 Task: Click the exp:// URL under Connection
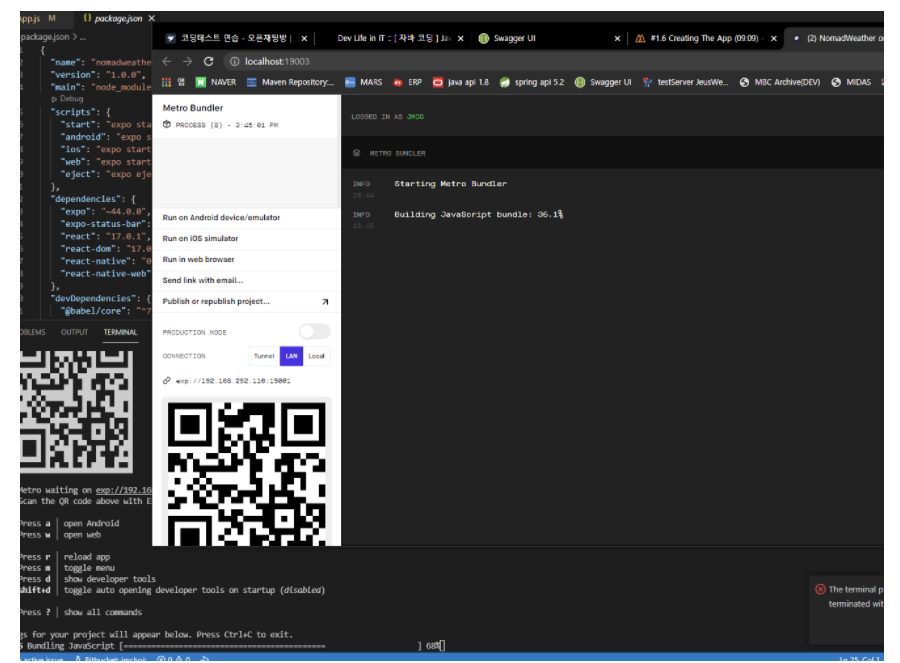click(x=233, y=381)
